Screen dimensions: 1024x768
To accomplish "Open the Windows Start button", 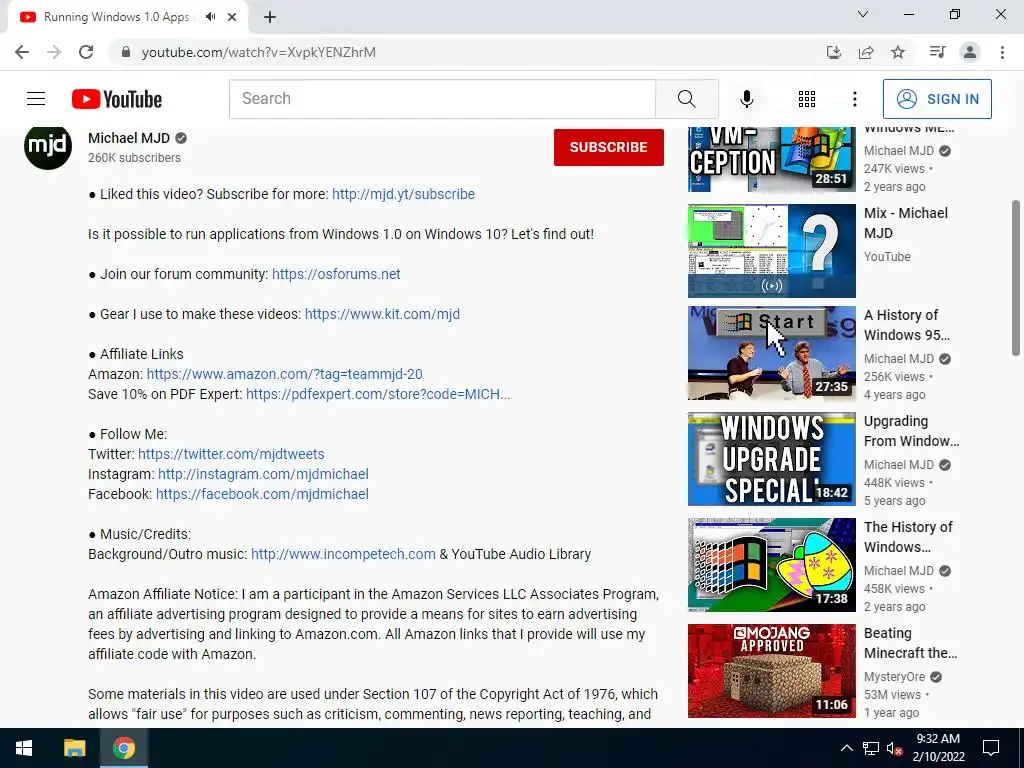I will pyautogui.click(x=24, y=748).
